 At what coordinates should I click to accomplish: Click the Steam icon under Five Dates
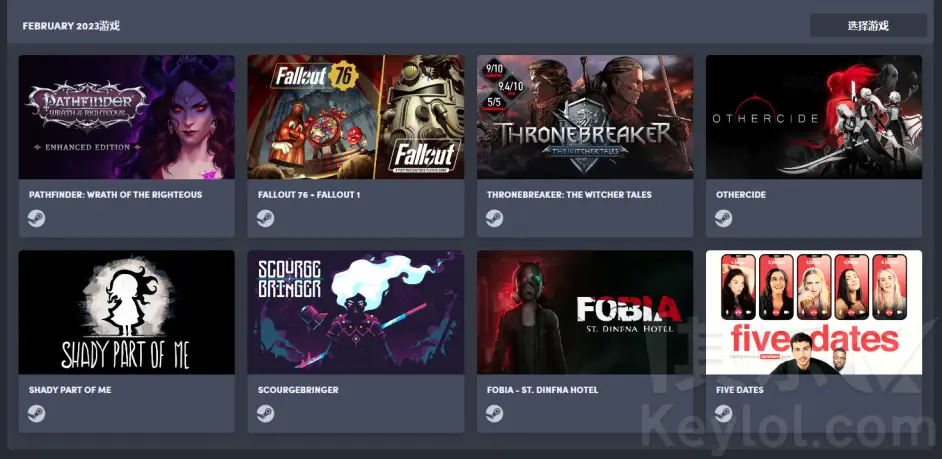(723, 413)
